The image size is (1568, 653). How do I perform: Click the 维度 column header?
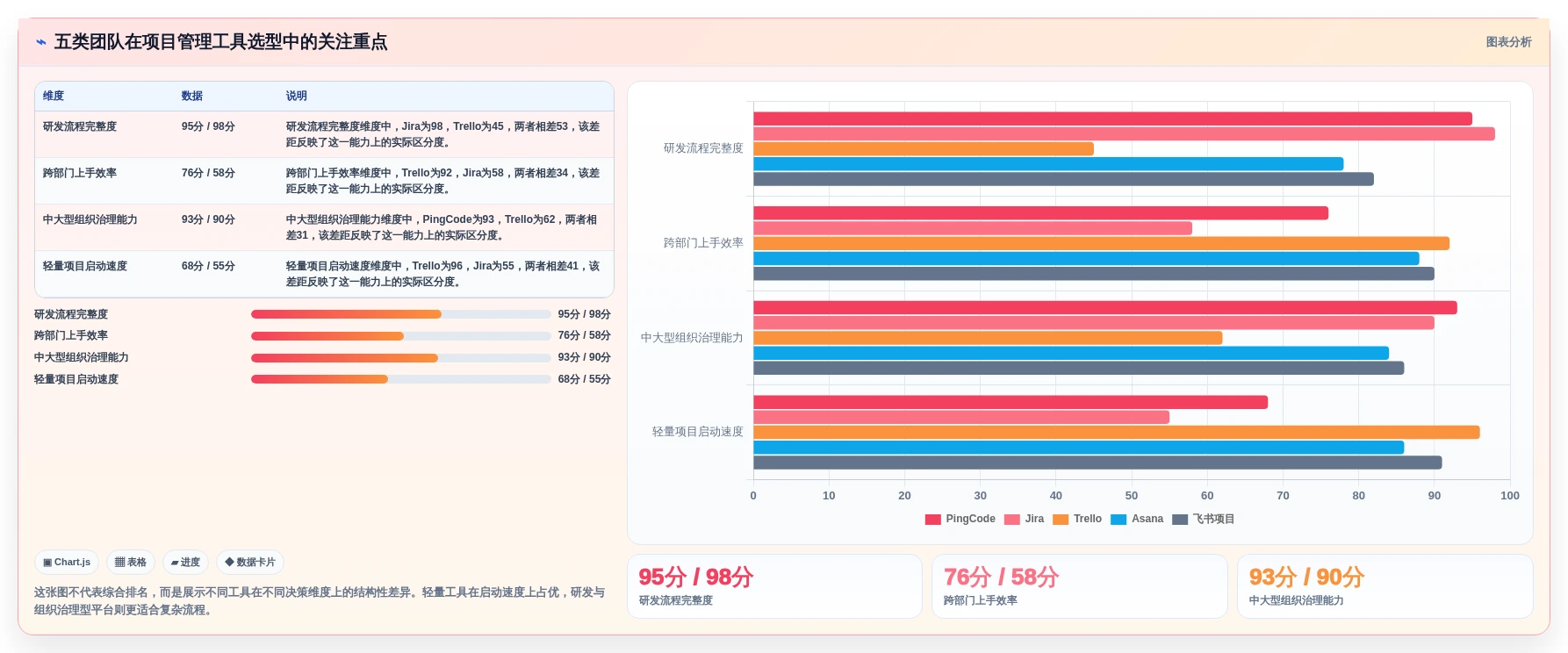[x=54, y=96]
